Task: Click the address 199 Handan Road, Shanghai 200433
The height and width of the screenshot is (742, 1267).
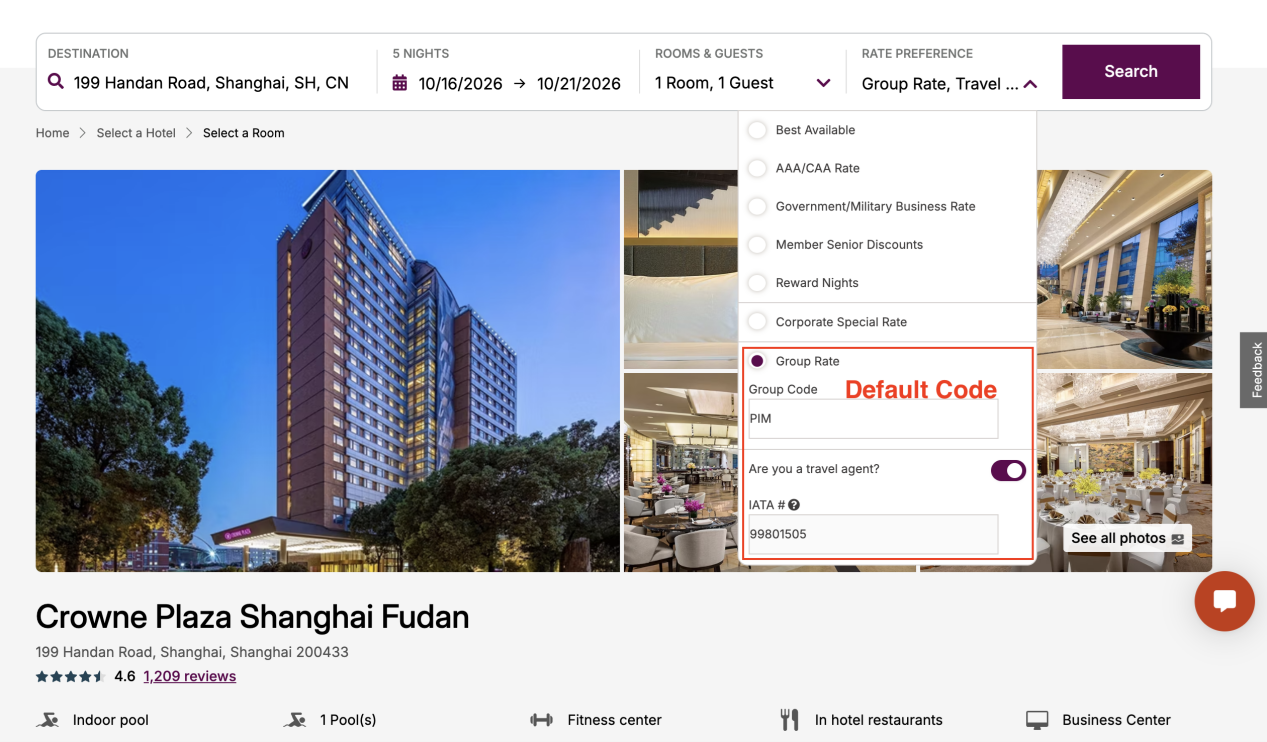Action: (192, 652)
